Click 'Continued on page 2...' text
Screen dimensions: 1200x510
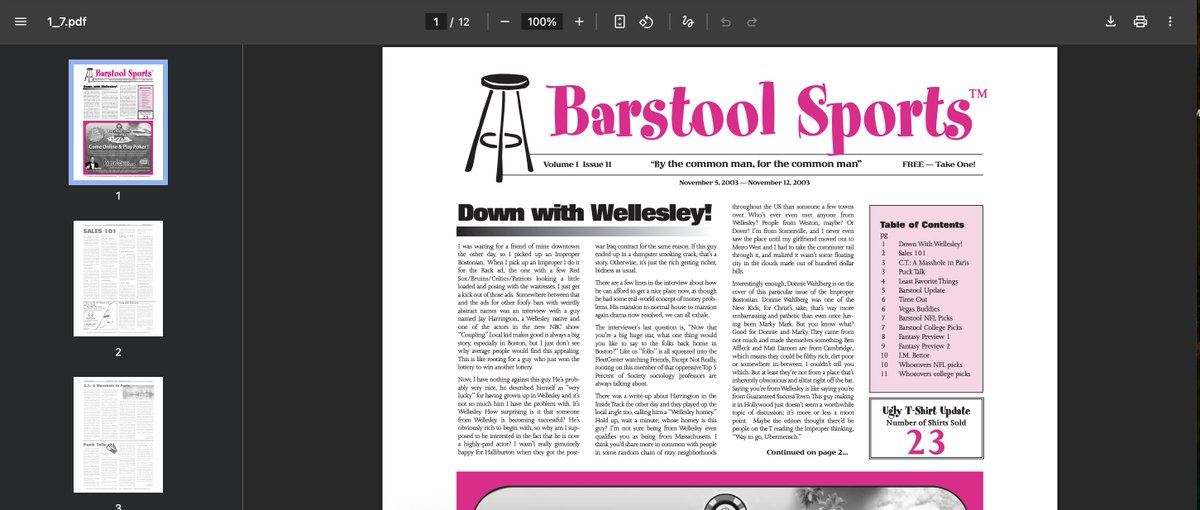(806, 452)
